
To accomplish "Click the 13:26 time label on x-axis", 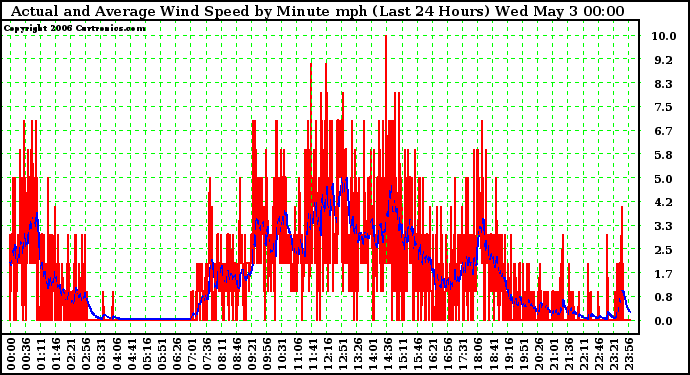I will coord(358,354).
